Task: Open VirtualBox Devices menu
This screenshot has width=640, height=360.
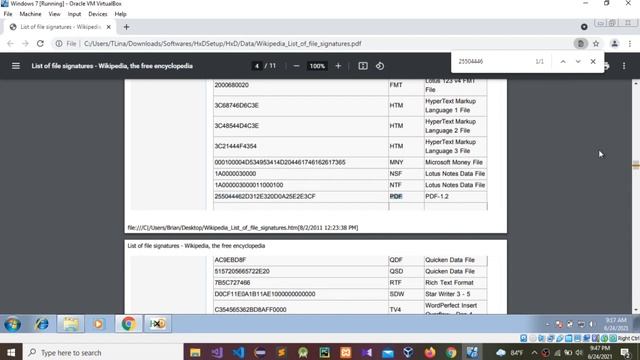Action: pos(98,14)
